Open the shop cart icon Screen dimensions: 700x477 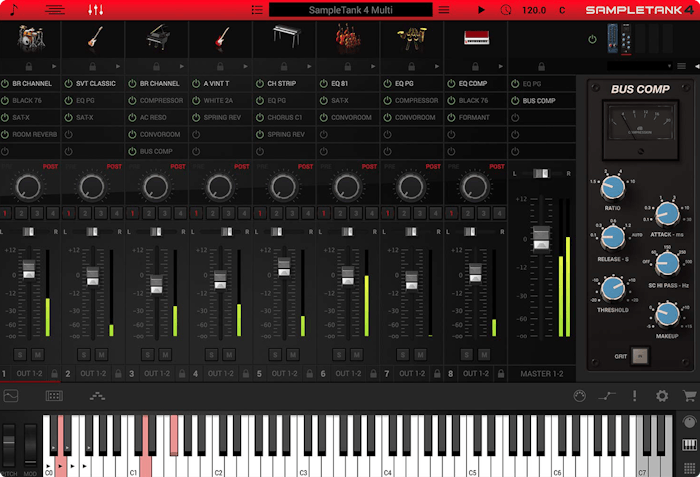[690, 396]
